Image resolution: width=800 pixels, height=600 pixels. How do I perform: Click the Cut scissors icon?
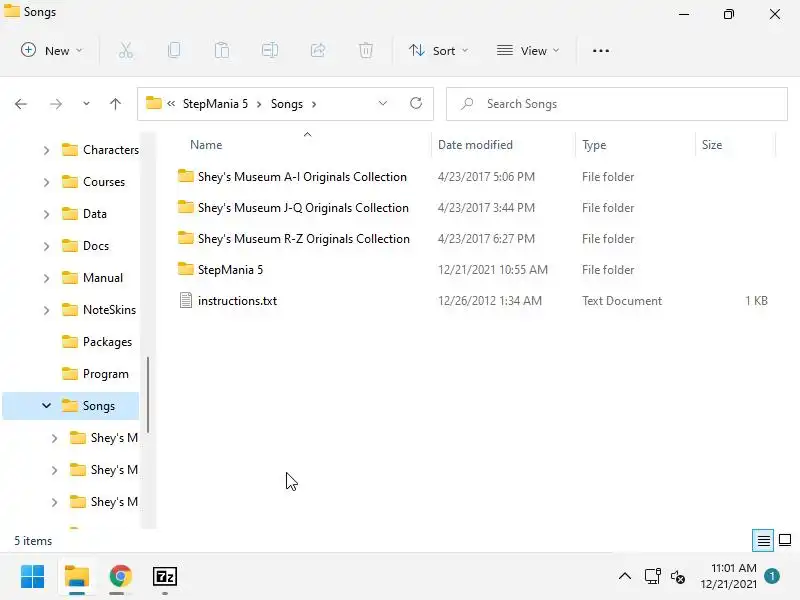point(126,51)
